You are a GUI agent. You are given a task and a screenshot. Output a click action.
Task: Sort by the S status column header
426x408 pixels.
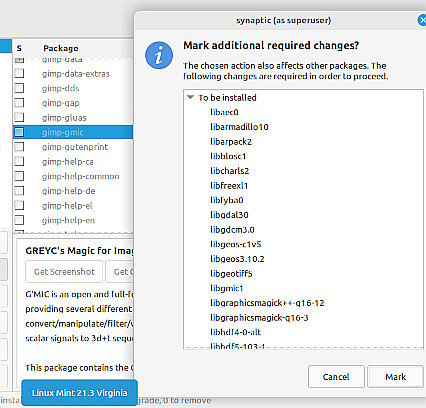[x=19, y=48]
